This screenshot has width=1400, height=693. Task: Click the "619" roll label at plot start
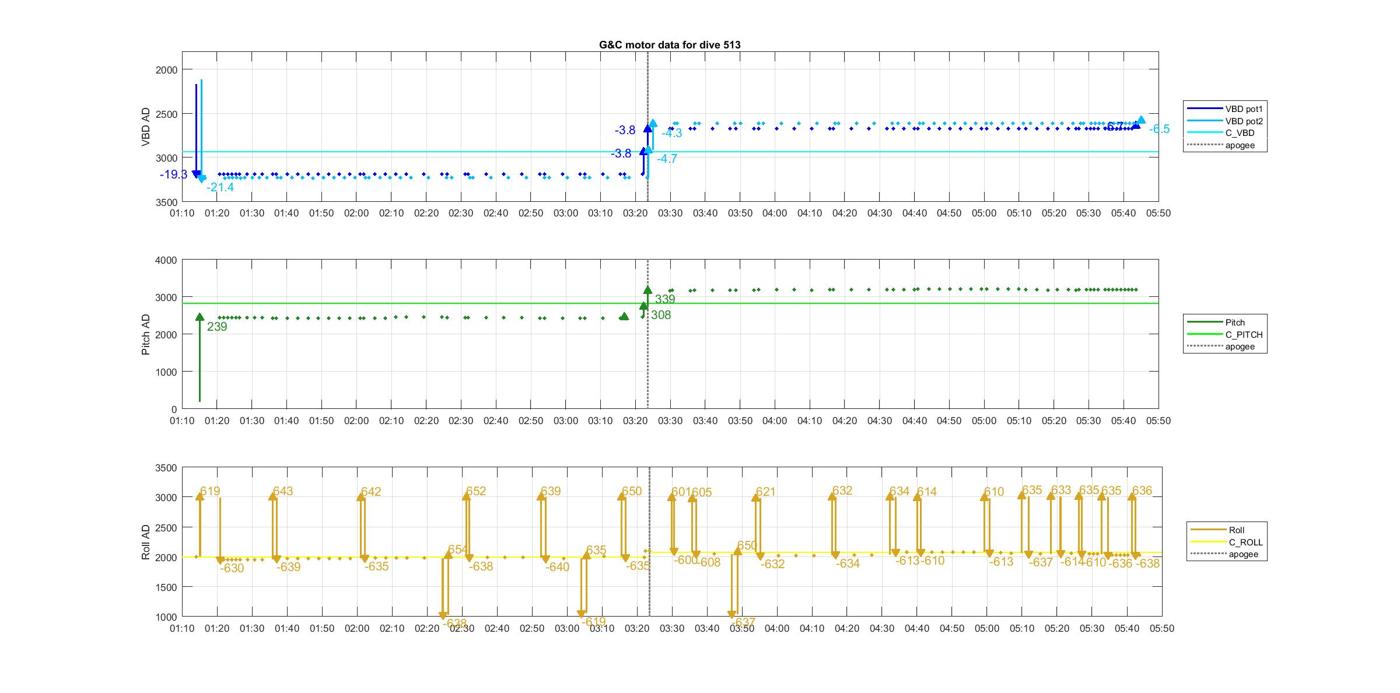(210, 491)
